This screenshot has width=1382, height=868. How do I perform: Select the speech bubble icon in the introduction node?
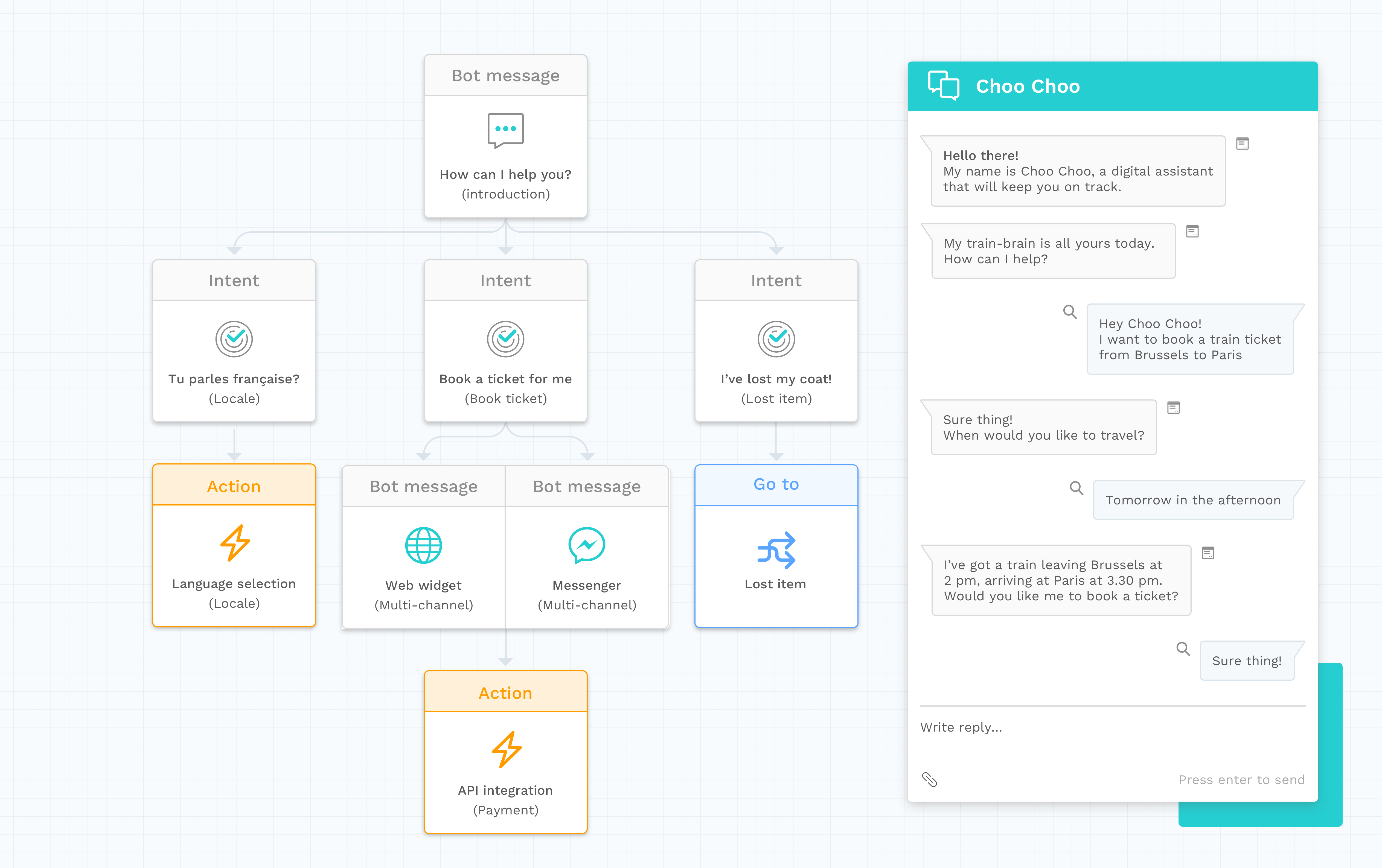pos(505,131)
